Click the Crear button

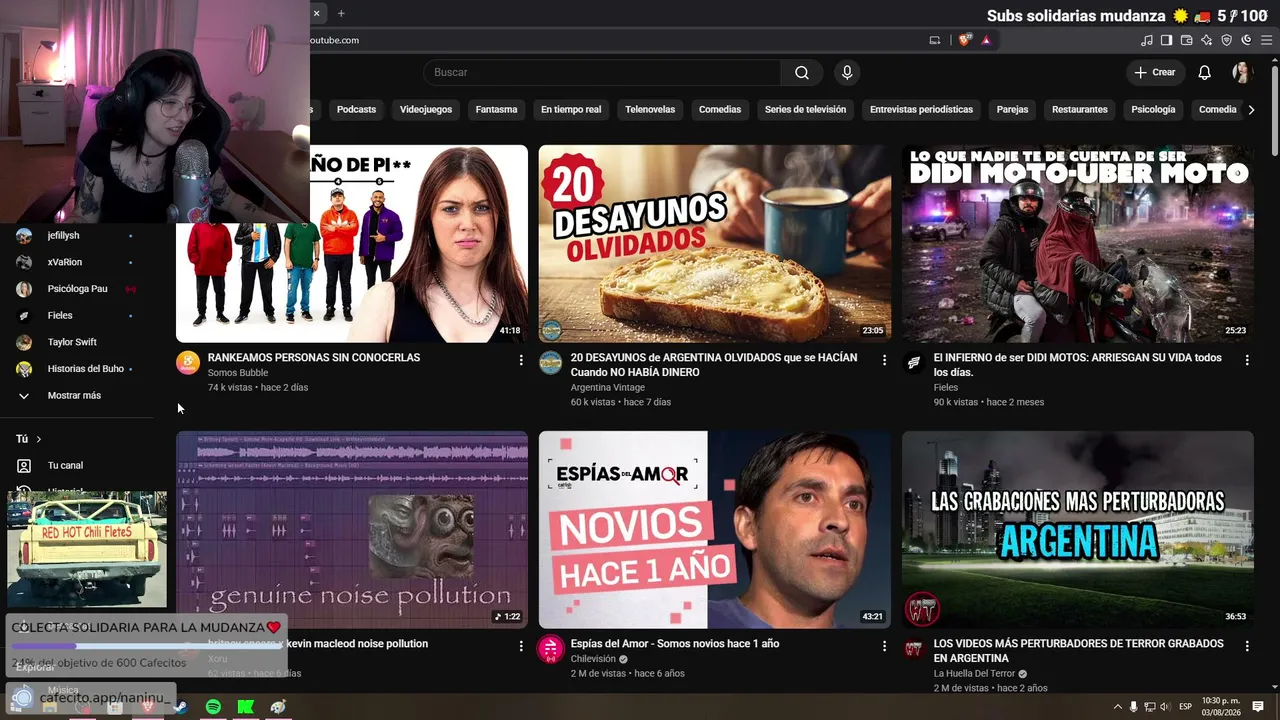coord(1155,72)
